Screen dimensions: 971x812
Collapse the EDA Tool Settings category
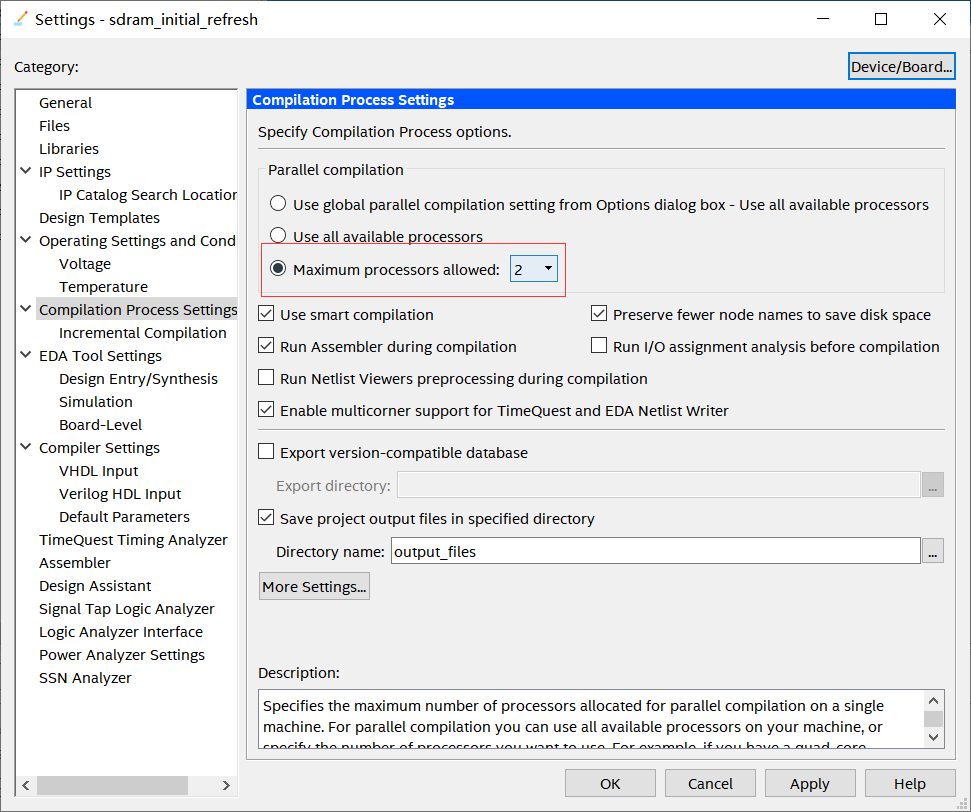click(25, 355)
